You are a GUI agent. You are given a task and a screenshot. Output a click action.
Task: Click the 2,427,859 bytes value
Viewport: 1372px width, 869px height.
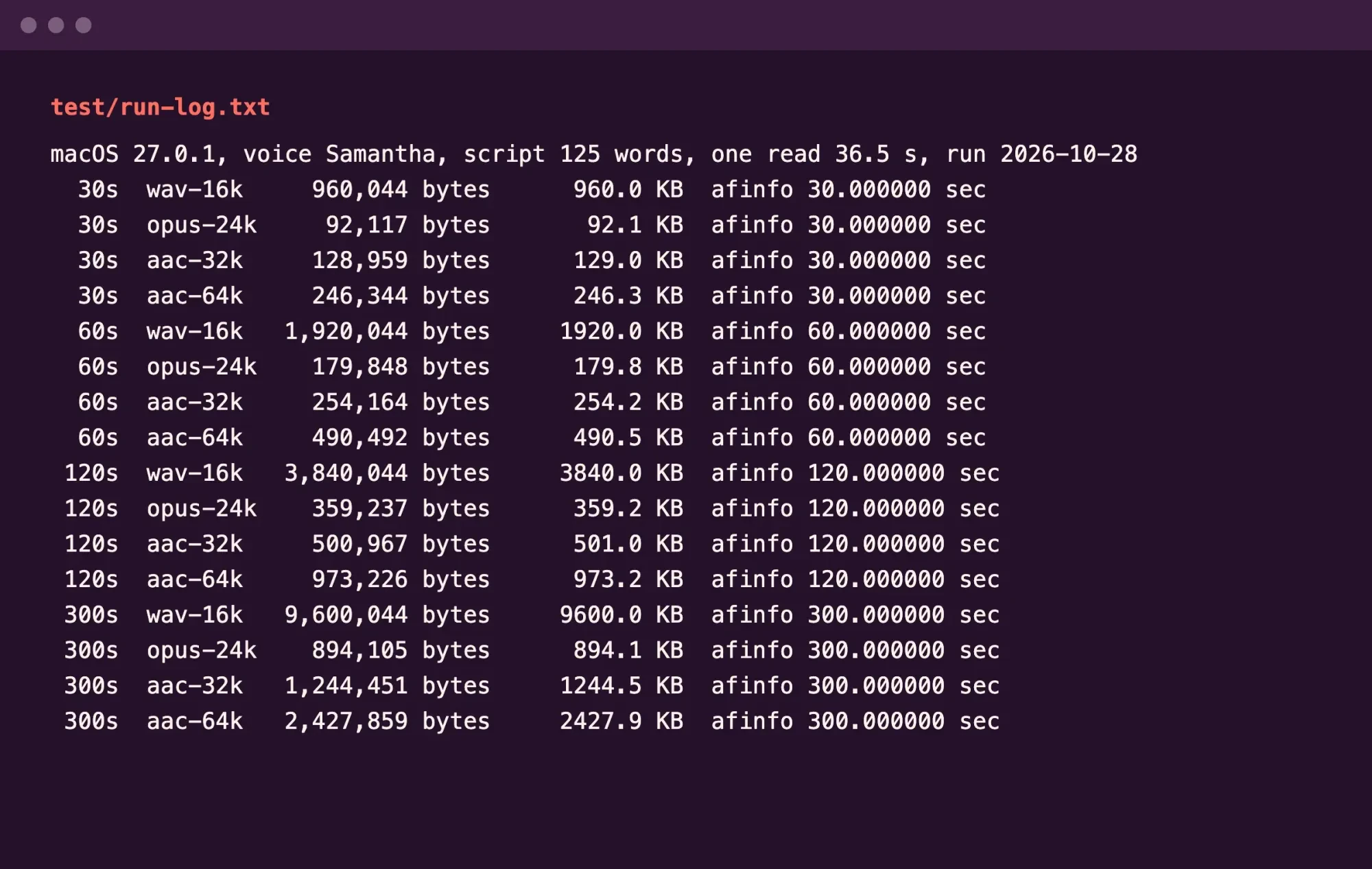coord(388,722)
